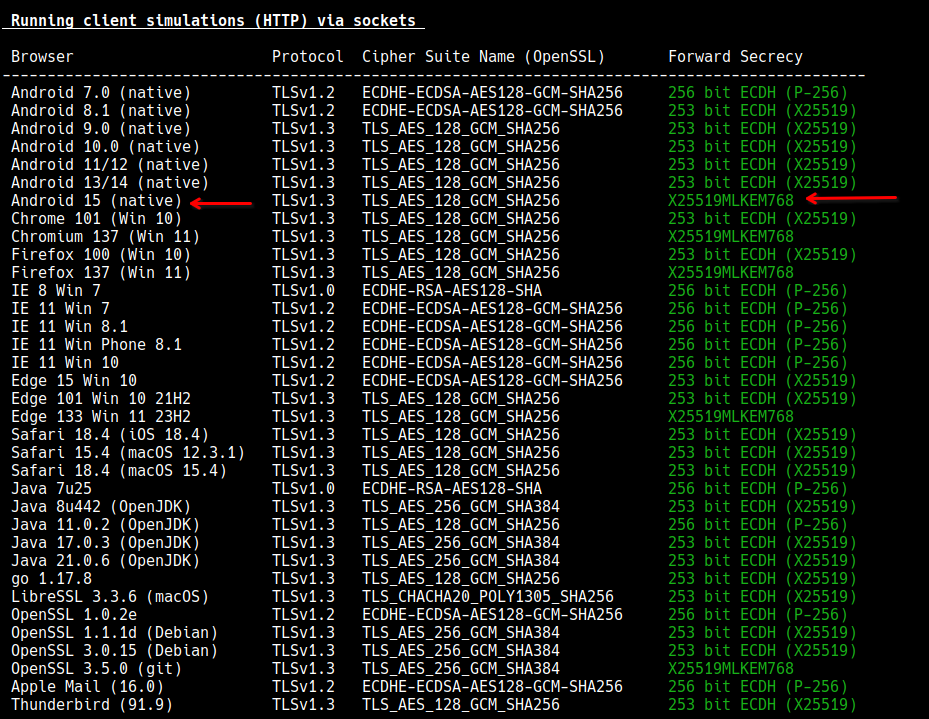This screenshot has height=719, width=929.
Task: Click 'Java 11.0.2 (OpenJDK)' entry
Action: pyautogui.click(x=105, y=525)
